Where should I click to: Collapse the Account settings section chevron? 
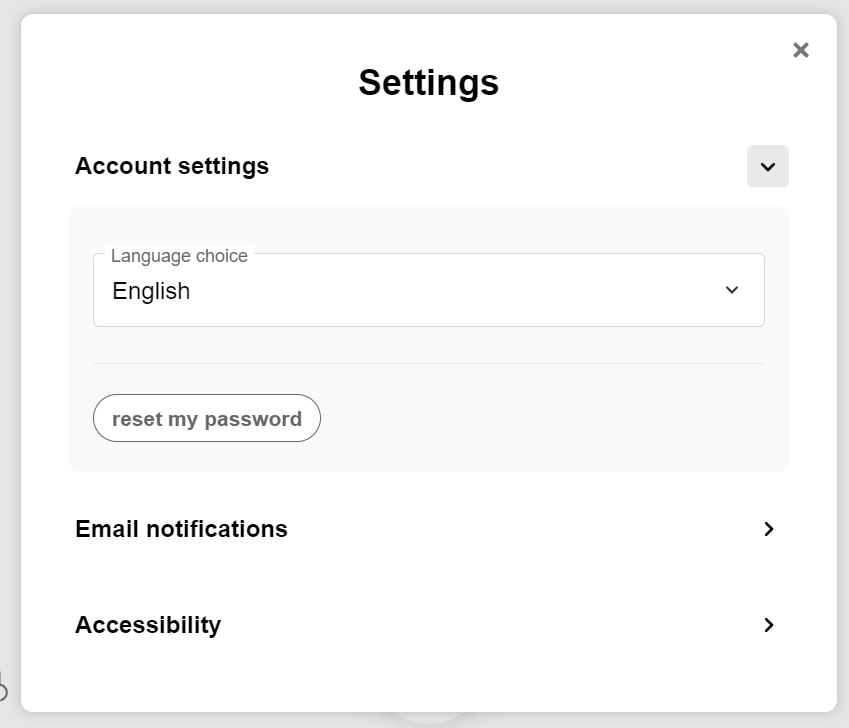tap(767, 166)
